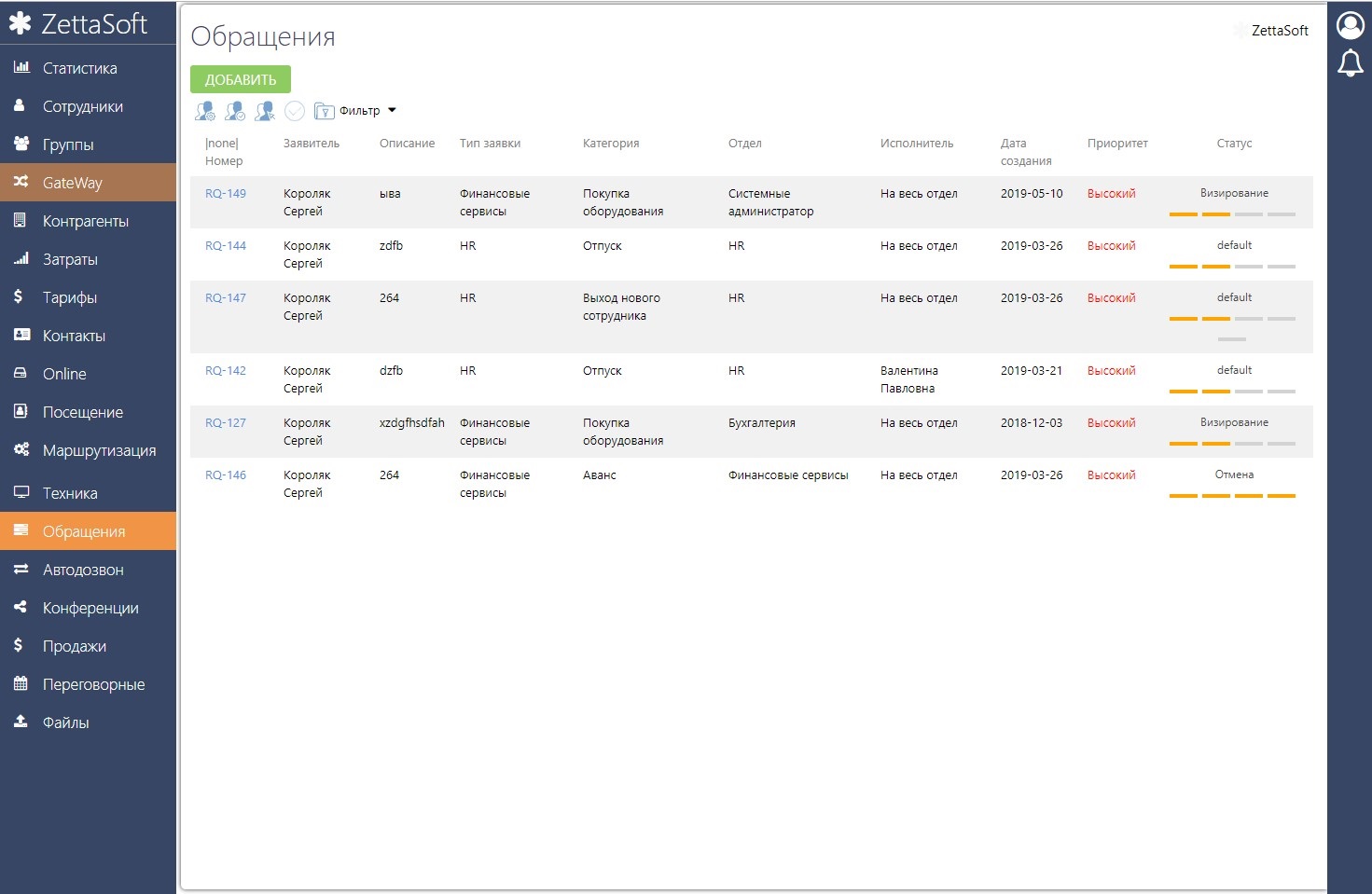Open Группы in the sidebar
The width and height of the screenshot is (1372, 894).
click(88, 144)
